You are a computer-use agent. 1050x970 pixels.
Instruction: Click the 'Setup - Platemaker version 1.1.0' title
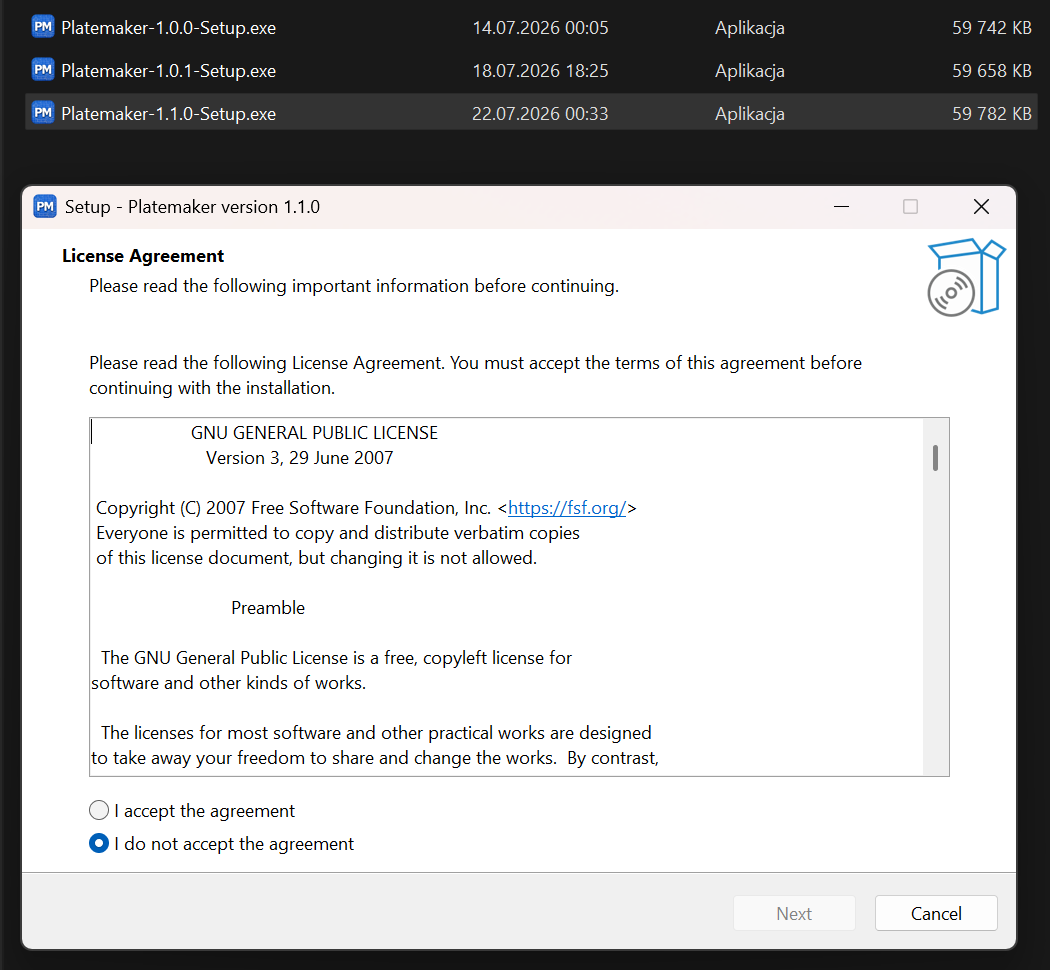tap(192, 207)
